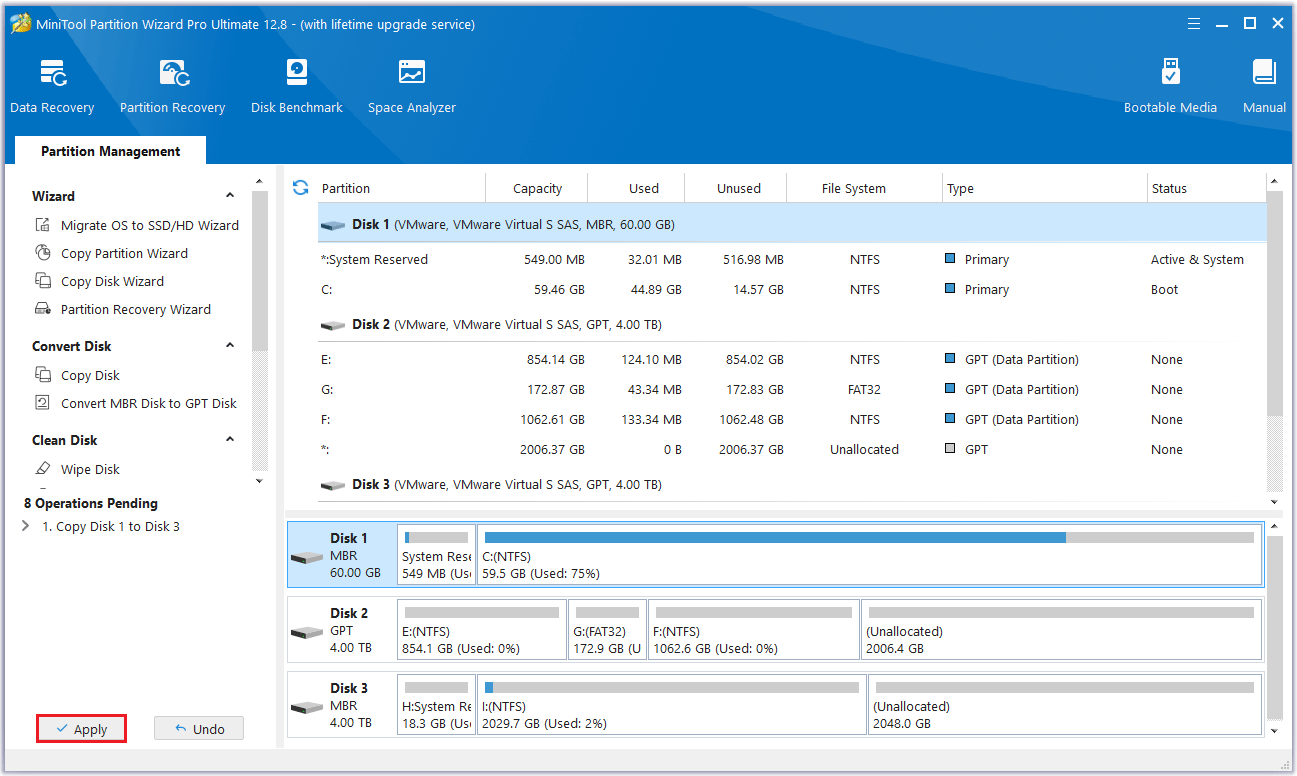The image size is (1297, 776).
Task: Click the refresh icon beside Partition header
Action: click(x=300, y=188)
